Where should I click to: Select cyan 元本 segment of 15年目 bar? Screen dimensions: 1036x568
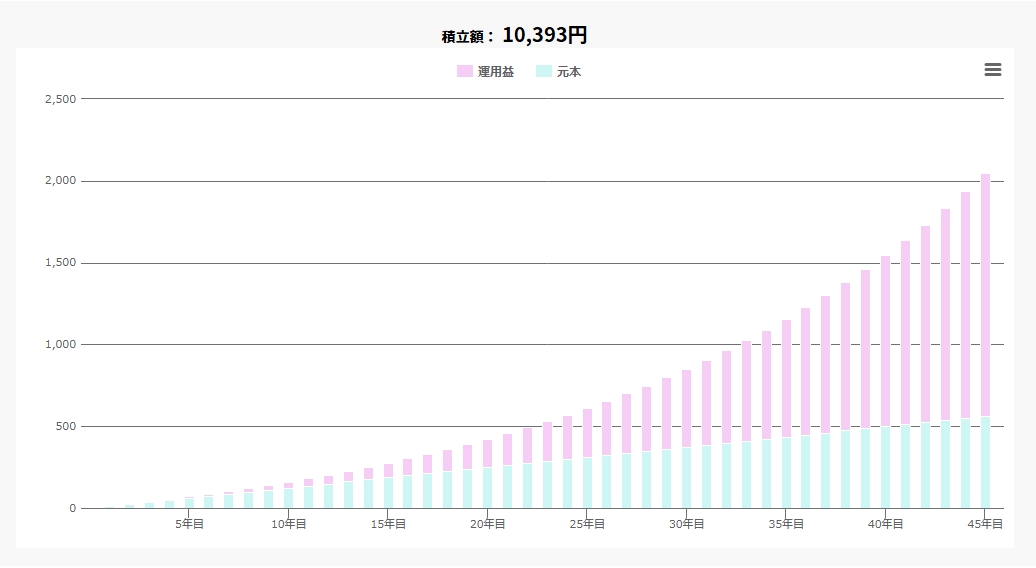click(x=388, y=493)
